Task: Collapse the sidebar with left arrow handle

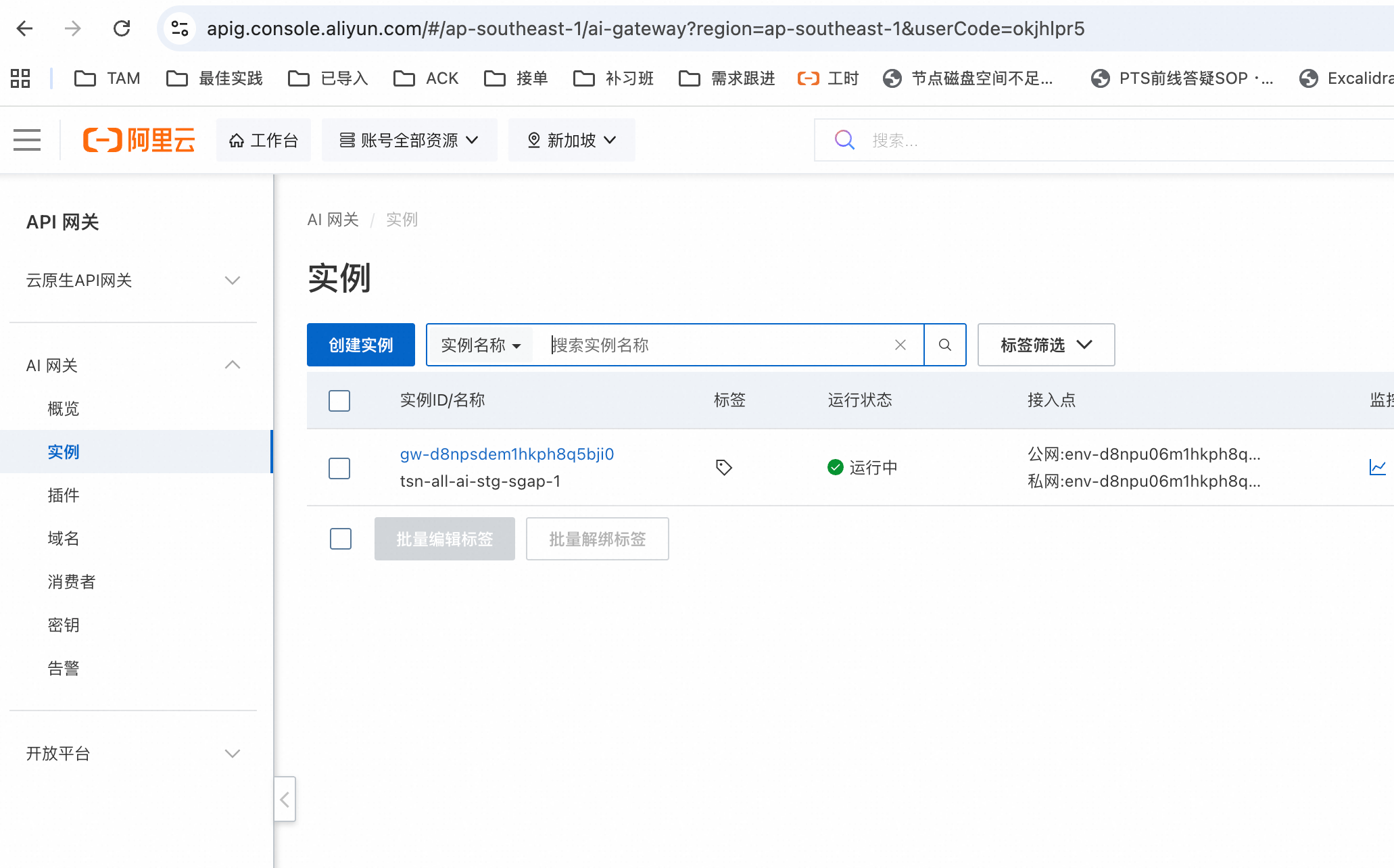Action: point(285,799)
